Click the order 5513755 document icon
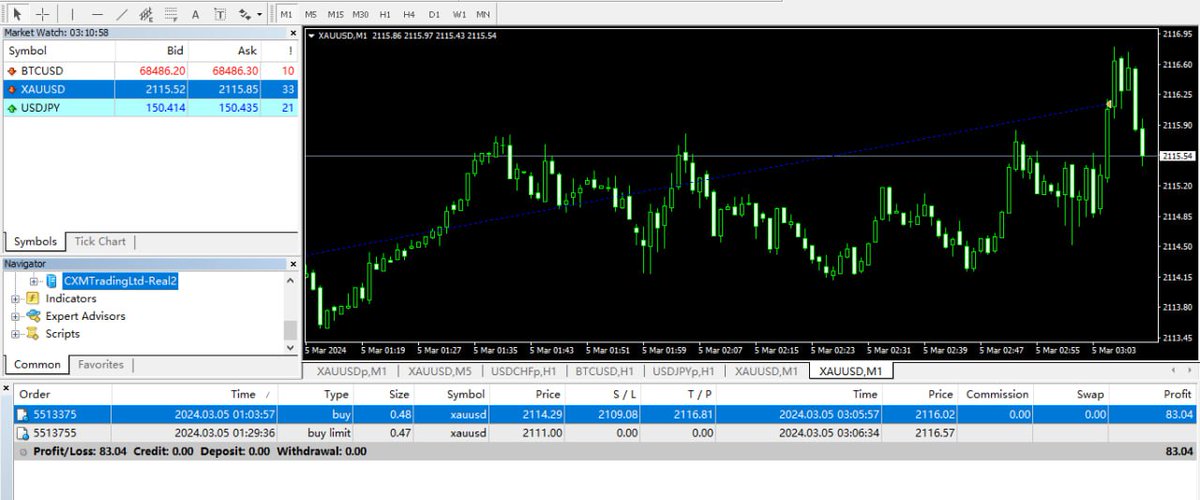The height and width of the screenshot is (500, 1200). click(22, 433)
